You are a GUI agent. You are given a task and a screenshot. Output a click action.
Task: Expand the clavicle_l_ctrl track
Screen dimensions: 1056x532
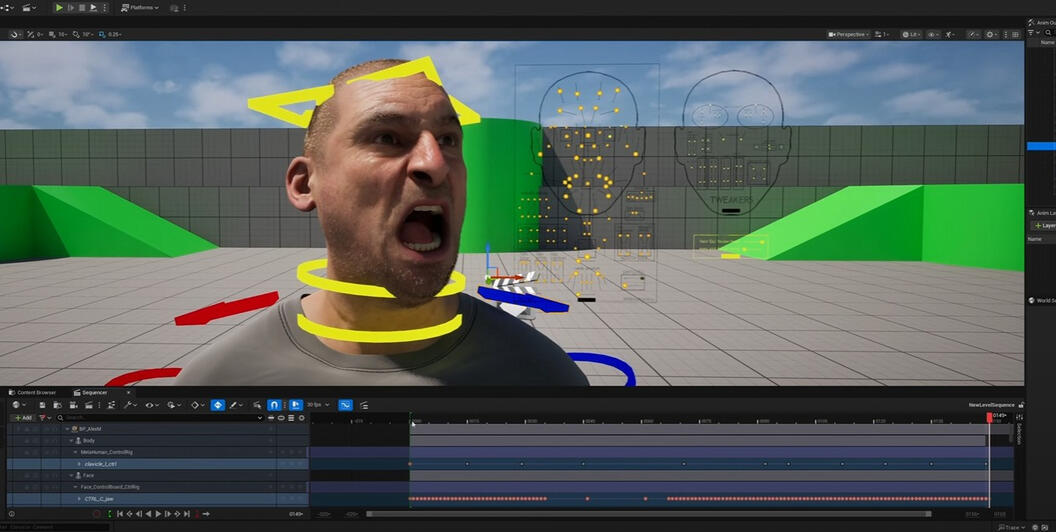[x=79, y=464]
